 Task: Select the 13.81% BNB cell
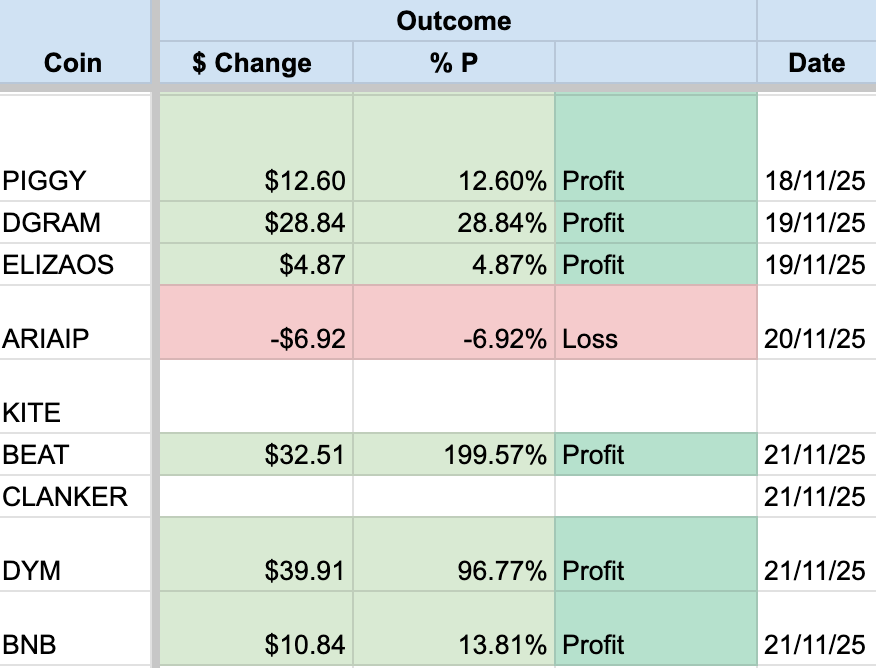(x=454, y=628)
